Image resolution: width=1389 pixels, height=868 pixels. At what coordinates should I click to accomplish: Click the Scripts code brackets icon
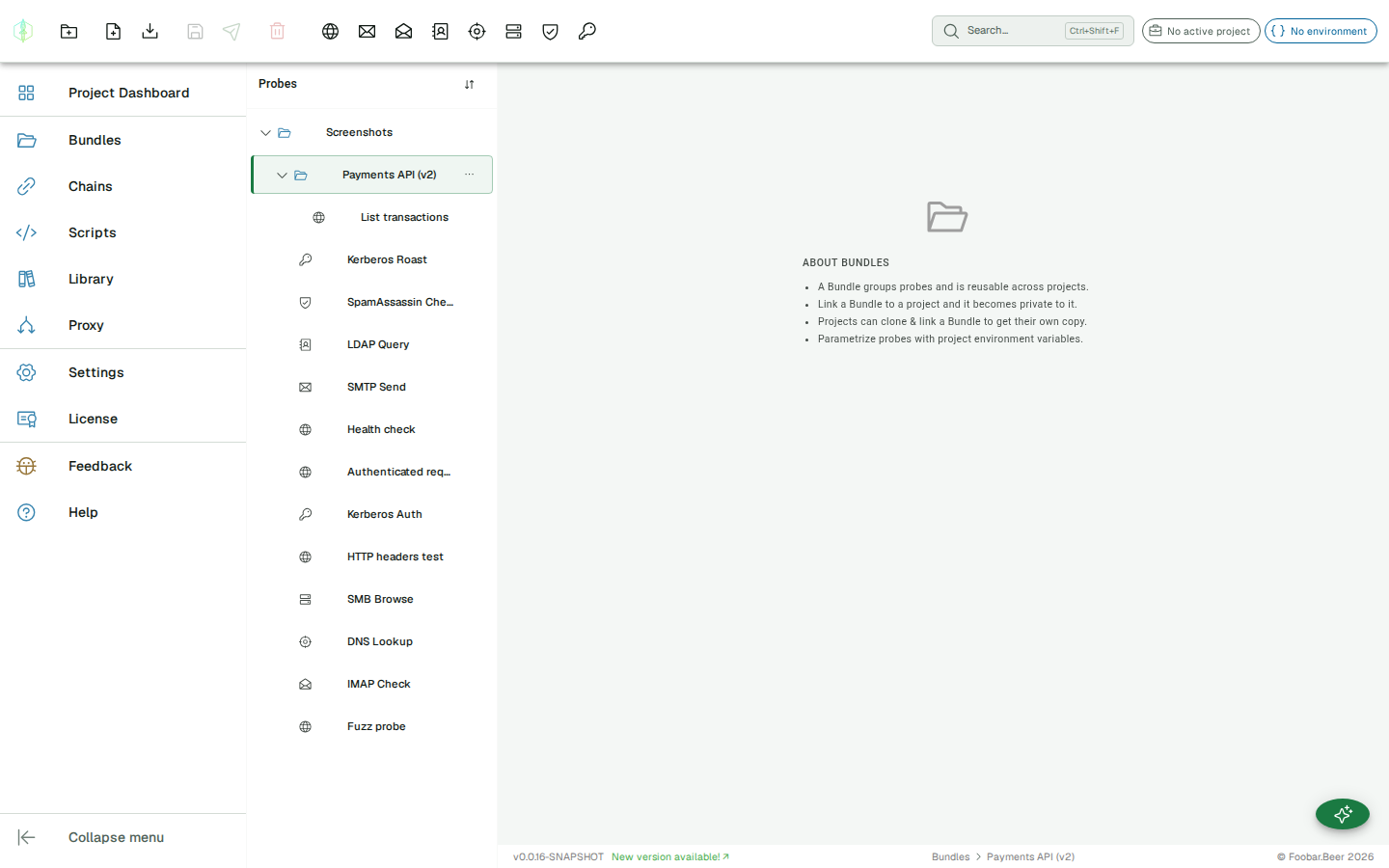pyautogui.click(x=26, y=232)
